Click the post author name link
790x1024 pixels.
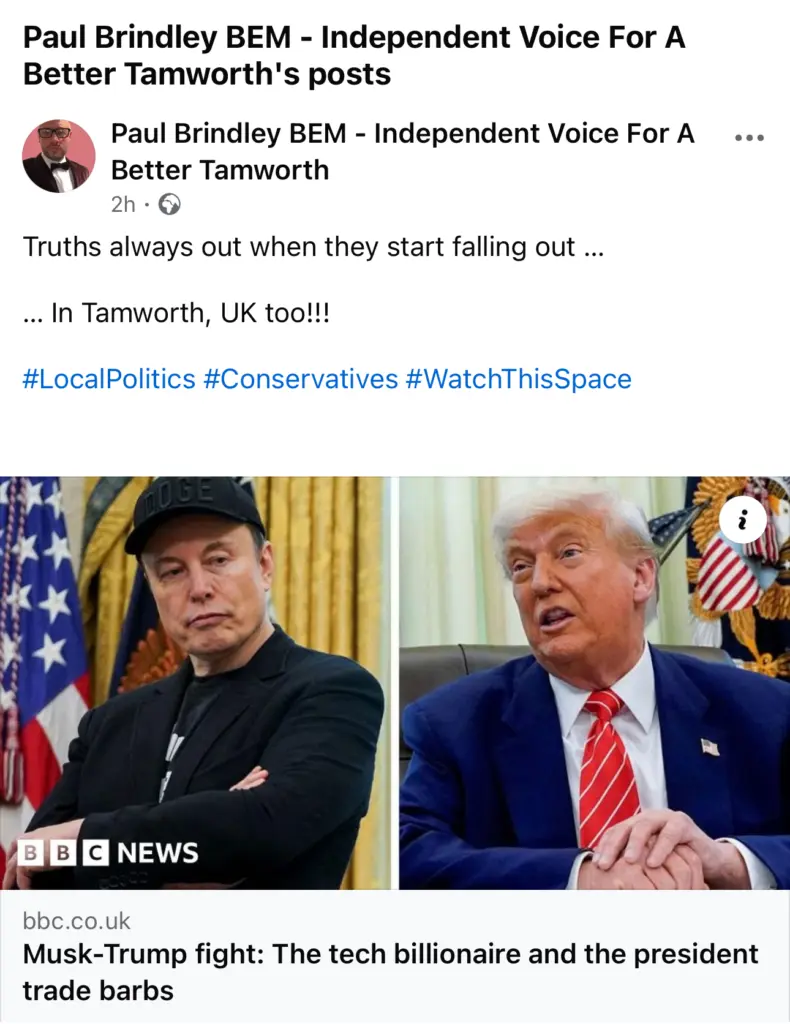click(402, 152)
